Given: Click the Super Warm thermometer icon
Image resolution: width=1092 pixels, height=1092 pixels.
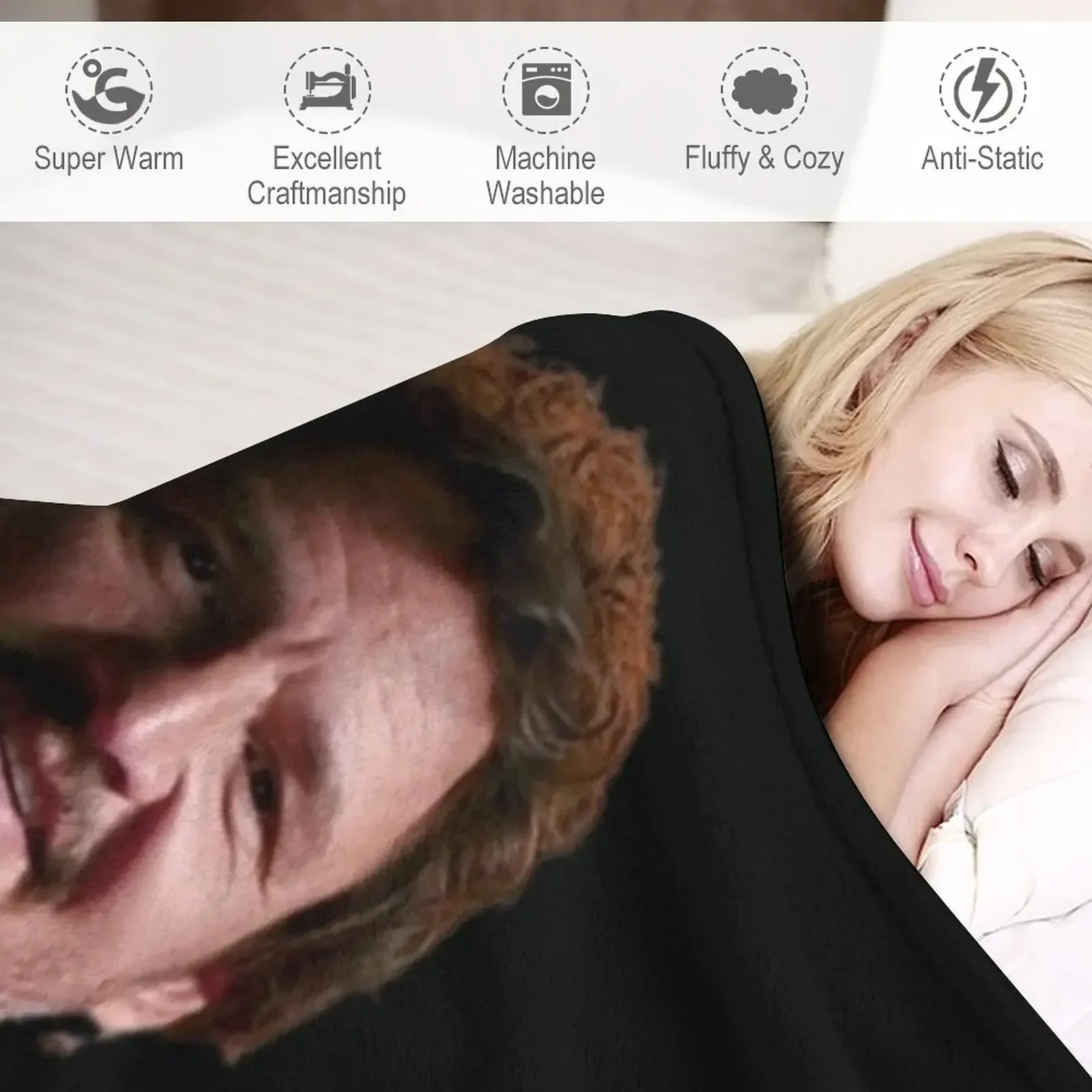Looking at the screenshot, I should [109, 90].
